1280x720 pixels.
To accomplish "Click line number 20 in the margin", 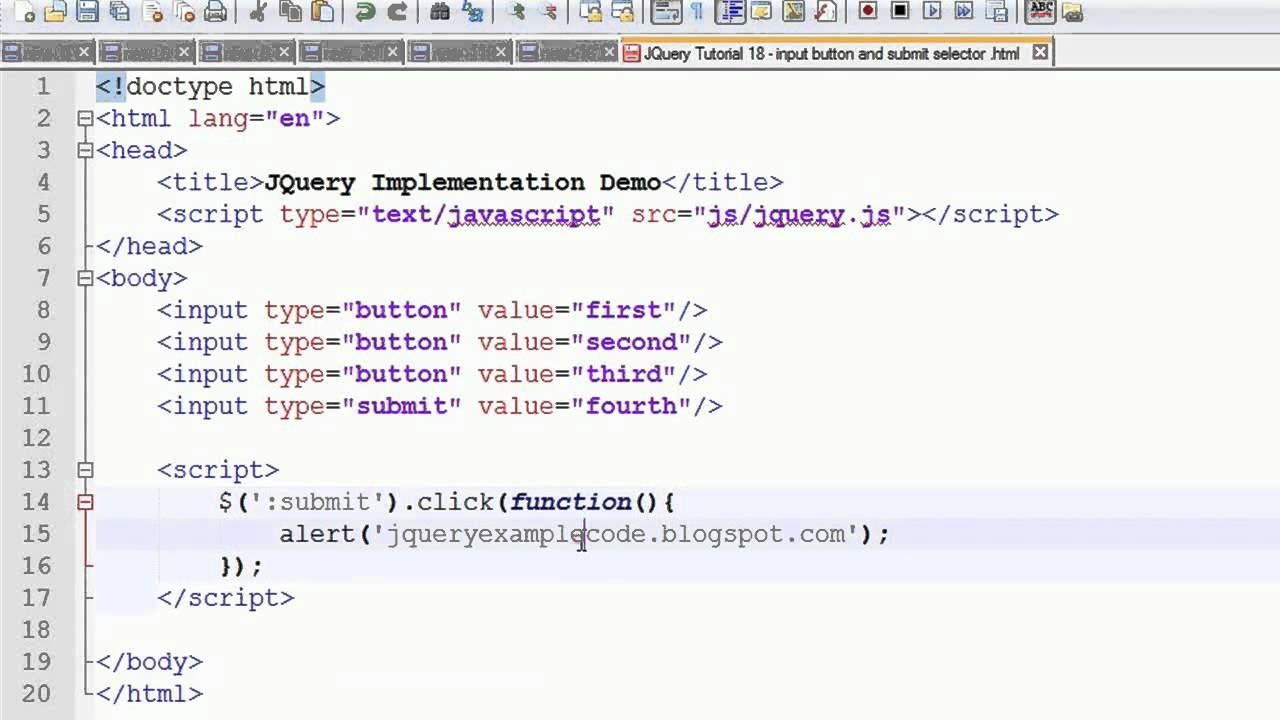I will coord(36,694).
